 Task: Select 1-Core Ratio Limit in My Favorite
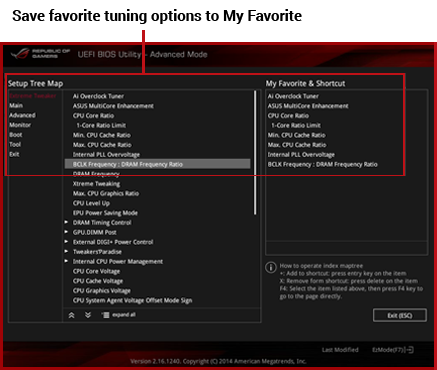pyautogui.click(x=296, y=125)
